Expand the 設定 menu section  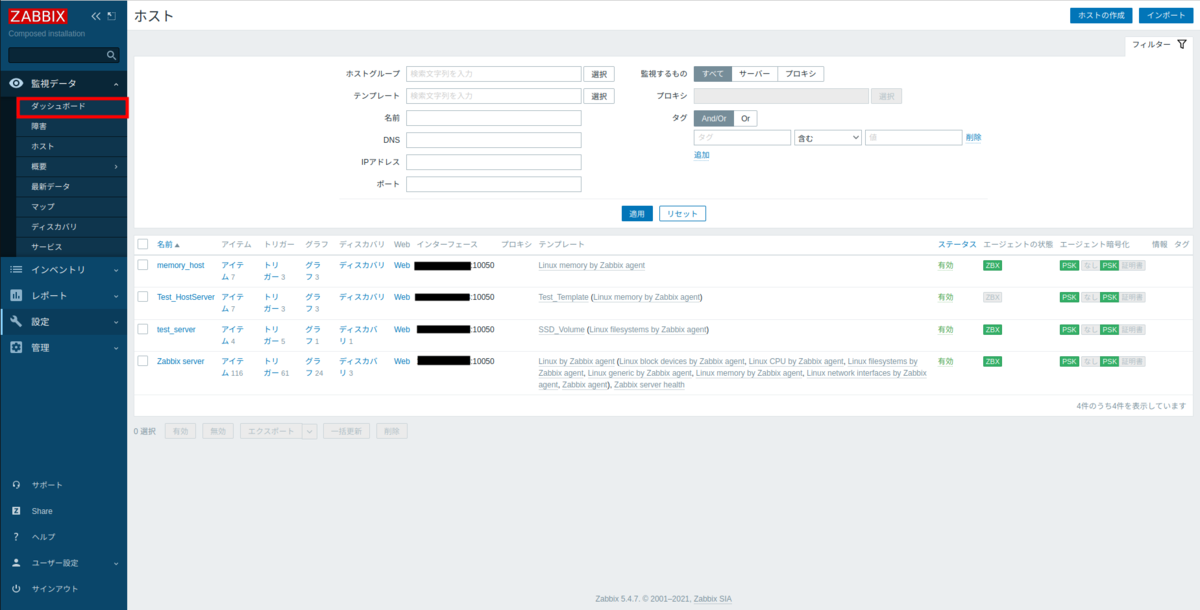click(x=116, y=322)
